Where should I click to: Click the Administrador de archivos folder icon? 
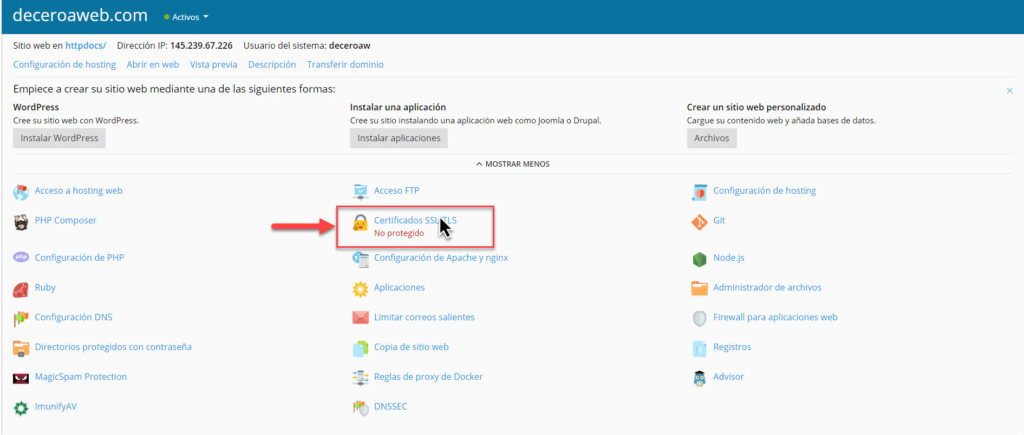[x=699, y=288]
